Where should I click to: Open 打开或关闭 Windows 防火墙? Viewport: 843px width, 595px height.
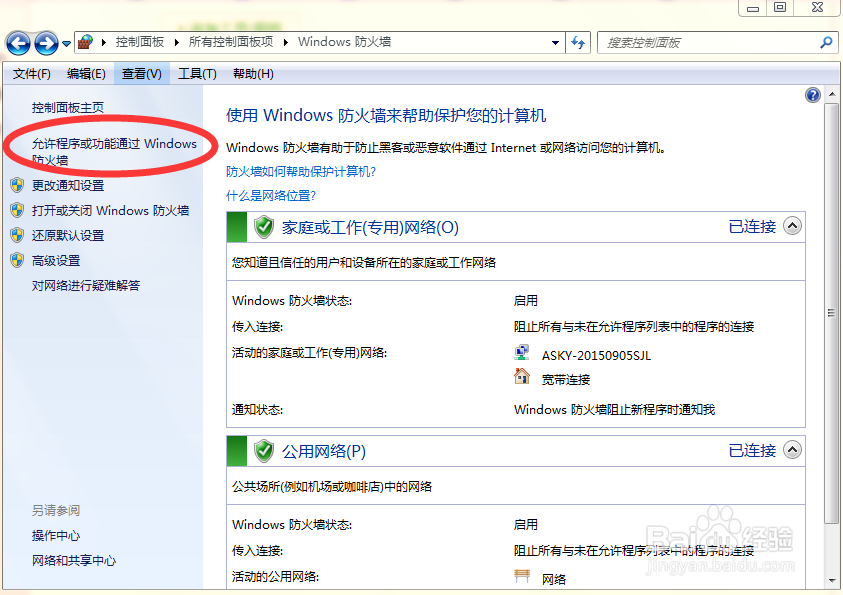point(110,210)
